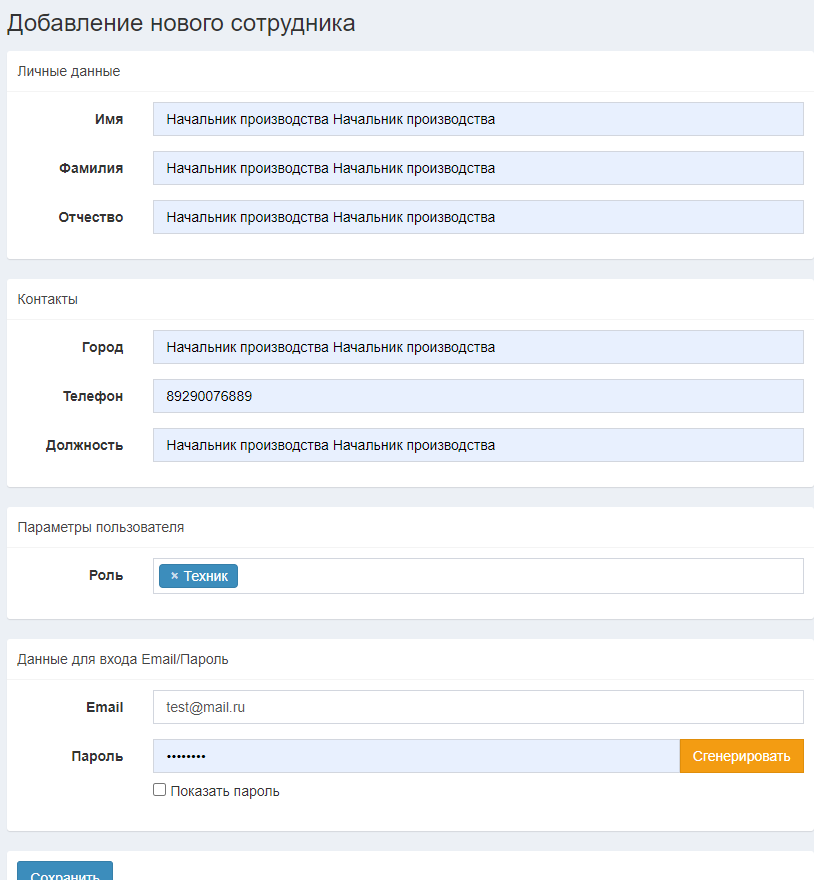The height and width of the screenshot is (880, 814).
Task: Enable the Показать пароль checkbox
Action: click(159, 790)
